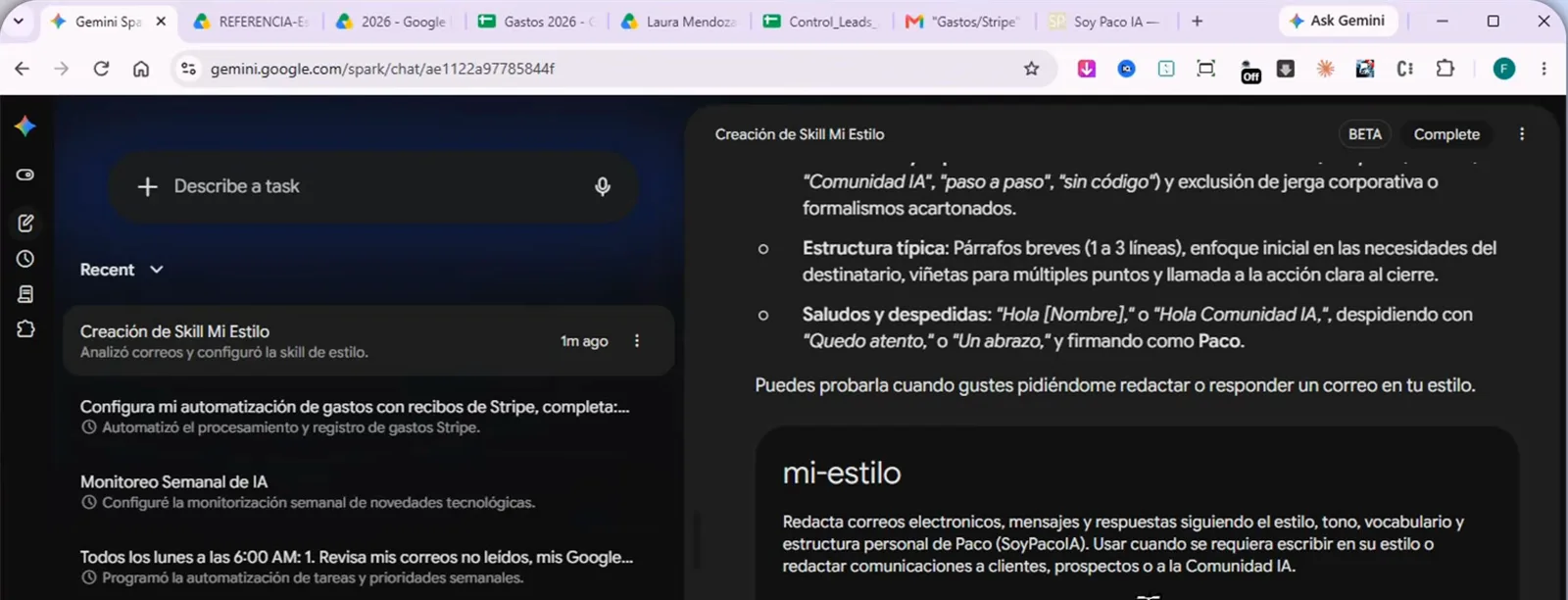Click the mi-estilo skill card title
The image size is (1568, 600).
tap(842, 474)
